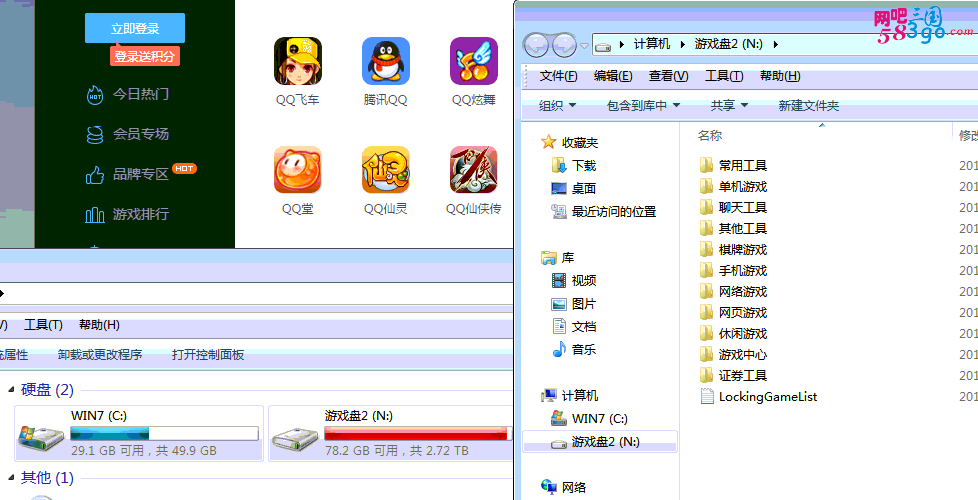Click the 品牌专区 thumbs-up icon
The height and width of the screenshot is (500, 978).
pos(95,175)
